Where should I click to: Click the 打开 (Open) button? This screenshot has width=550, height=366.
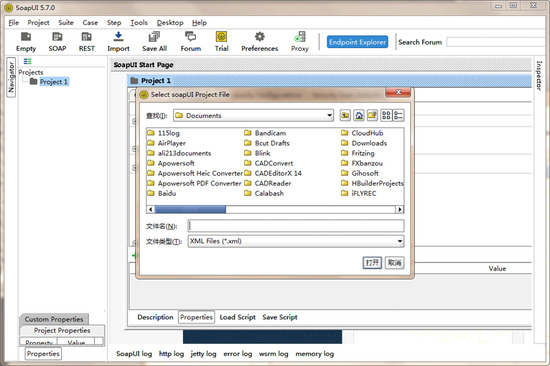[372, 262]
